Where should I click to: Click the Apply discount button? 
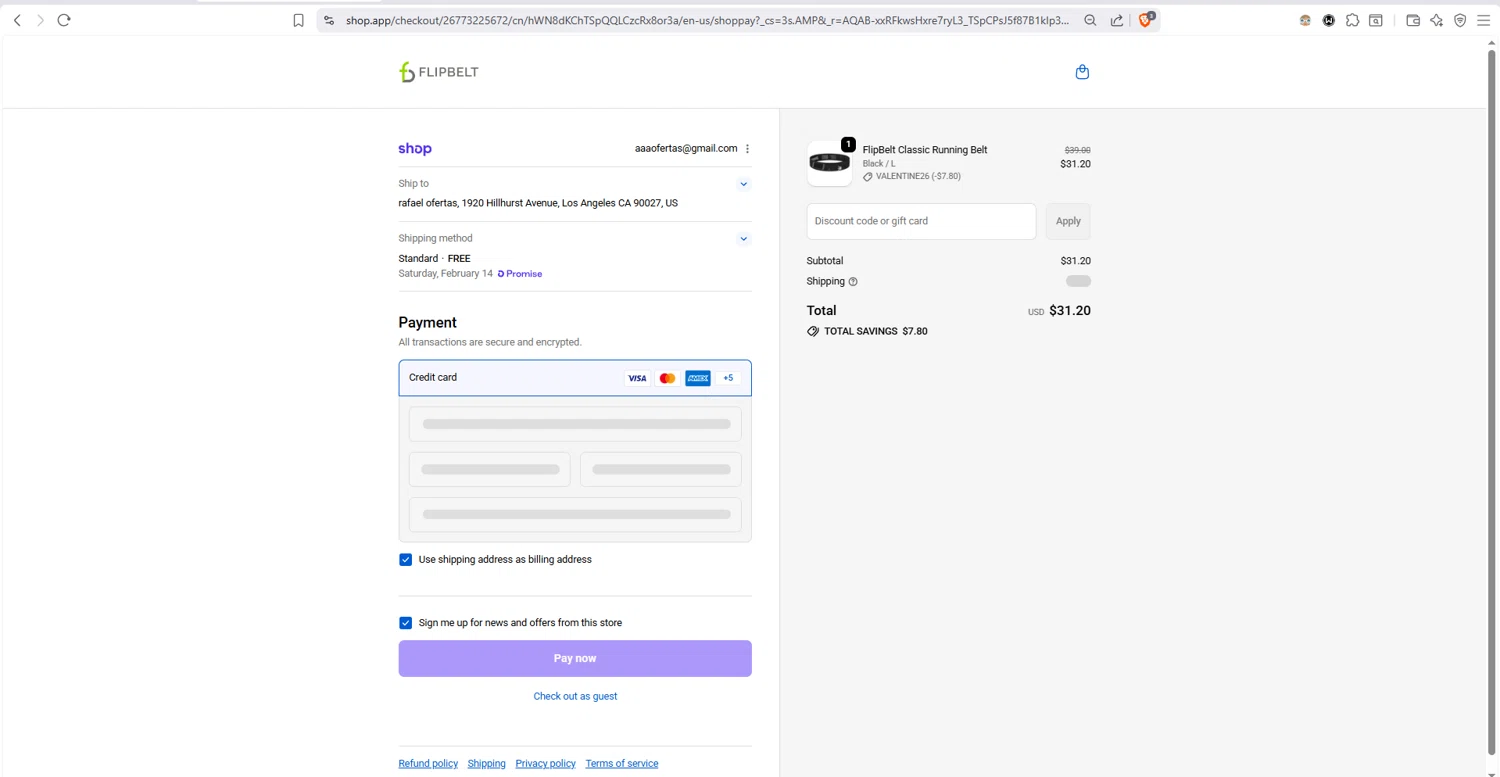pos(1068,221)
